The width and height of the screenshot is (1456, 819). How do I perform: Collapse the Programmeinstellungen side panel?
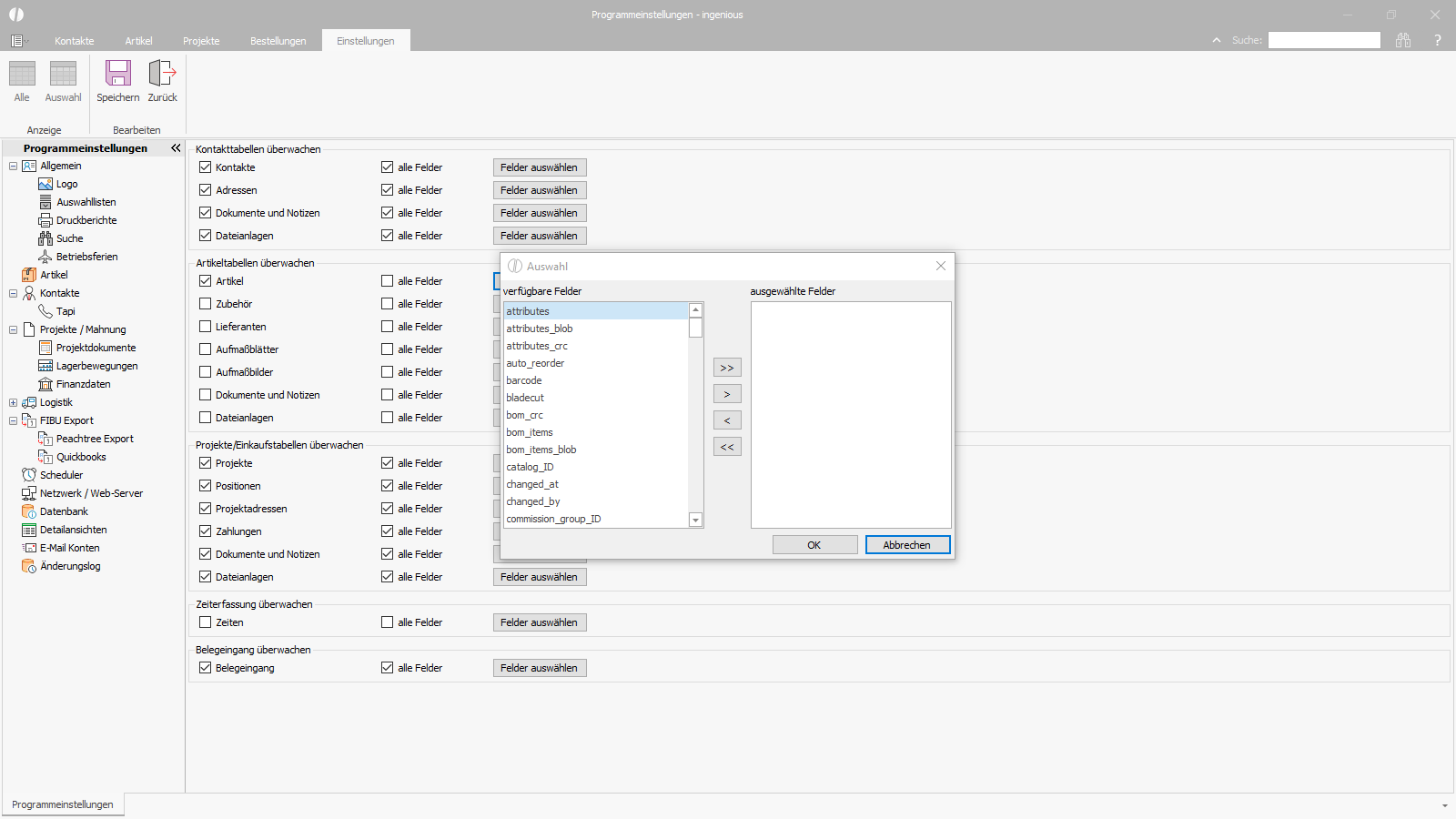(x=176, y=147)
